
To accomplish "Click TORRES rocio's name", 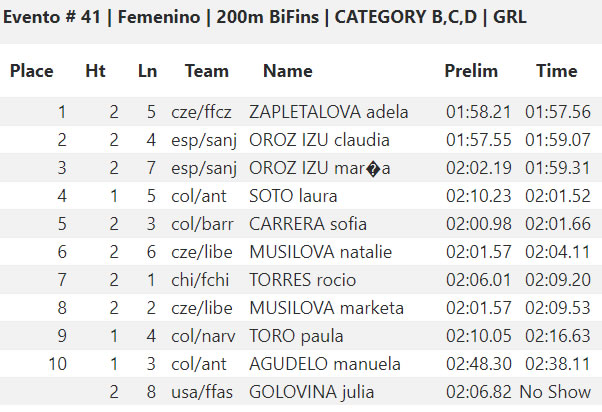I will coord(303,280).
